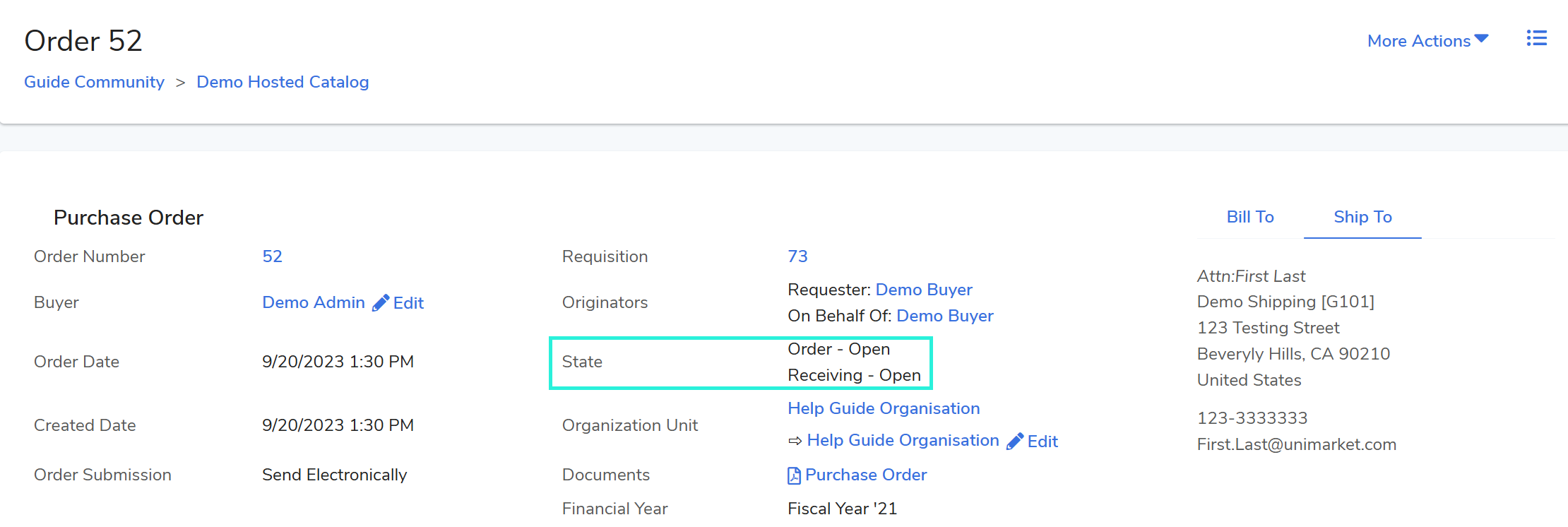This screenshot has height=527, width=1568.
Task: Open the Purchase Order document link
Action: coord(865,475)
